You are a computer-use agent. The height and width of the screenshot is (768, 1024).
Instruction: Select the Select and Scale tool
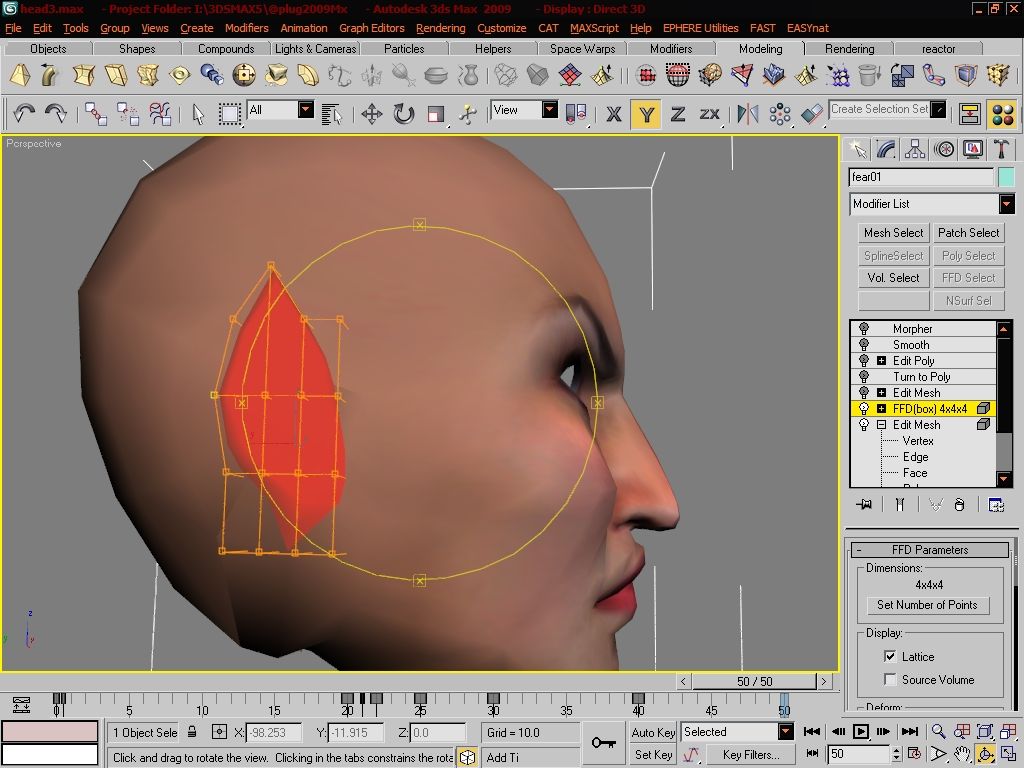[436, 114]
